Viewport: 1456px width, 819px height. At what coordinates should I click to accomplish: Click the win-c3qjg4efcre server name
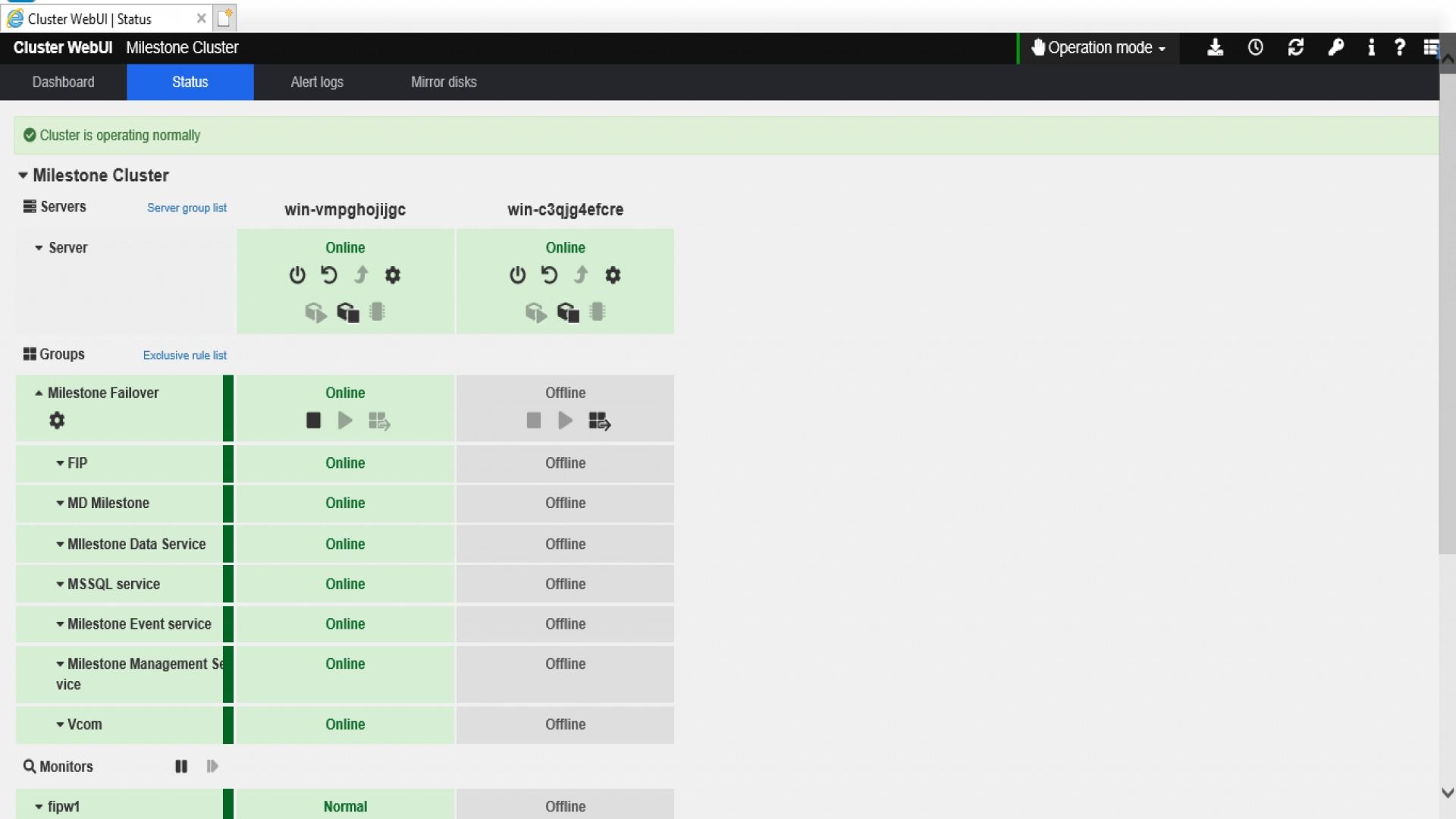[566, 210]
